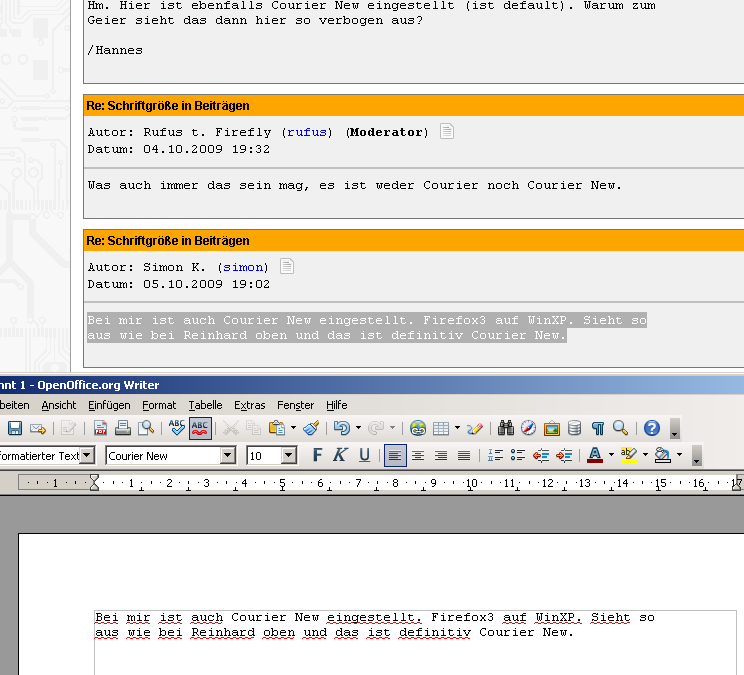Image resolution: width=744 pixels, height=675 pixels.
Task: Open Find & Replace binoculars icon
Action: coord(506,428)
